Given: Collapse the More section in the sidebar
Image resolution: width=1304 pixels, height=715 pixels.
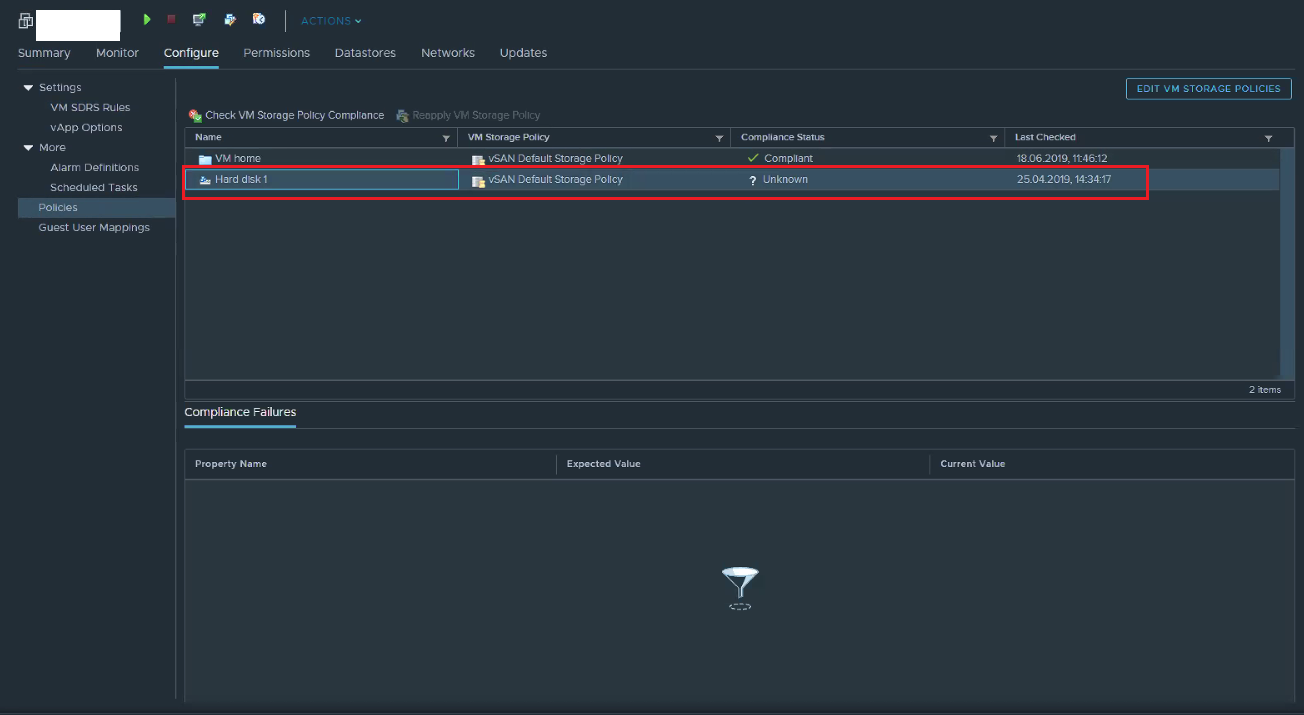Looking at the screenshot, I should point(27,147).
